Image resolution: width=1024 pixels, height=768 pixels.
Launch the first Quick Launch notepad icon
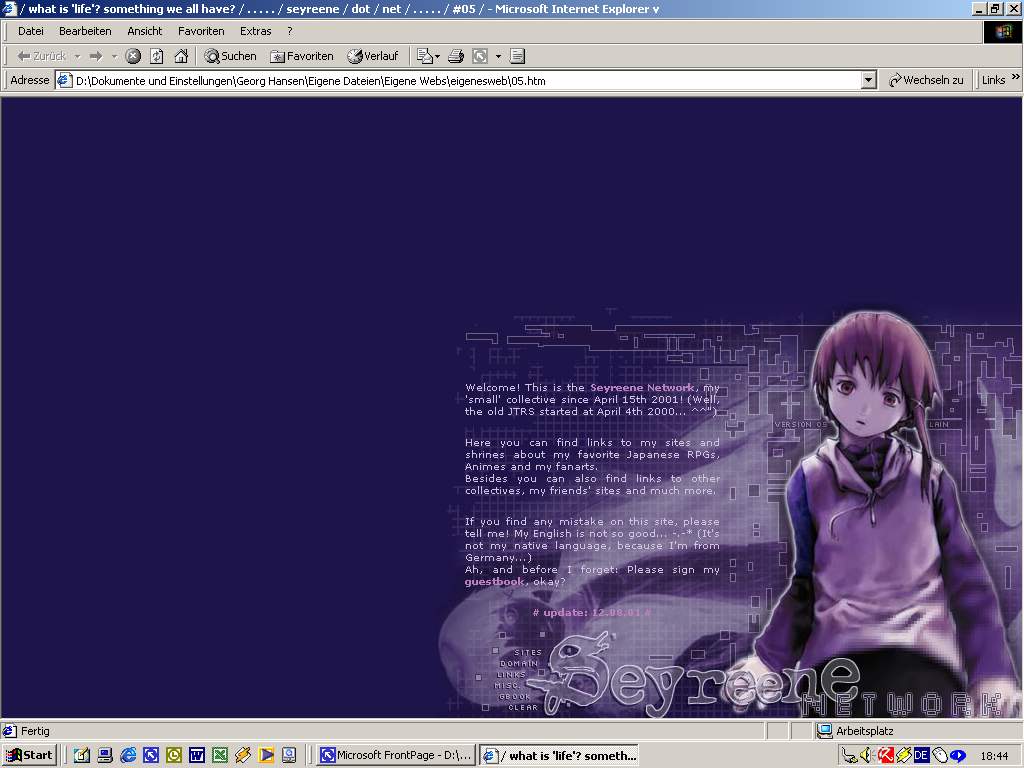click(81, 755)
